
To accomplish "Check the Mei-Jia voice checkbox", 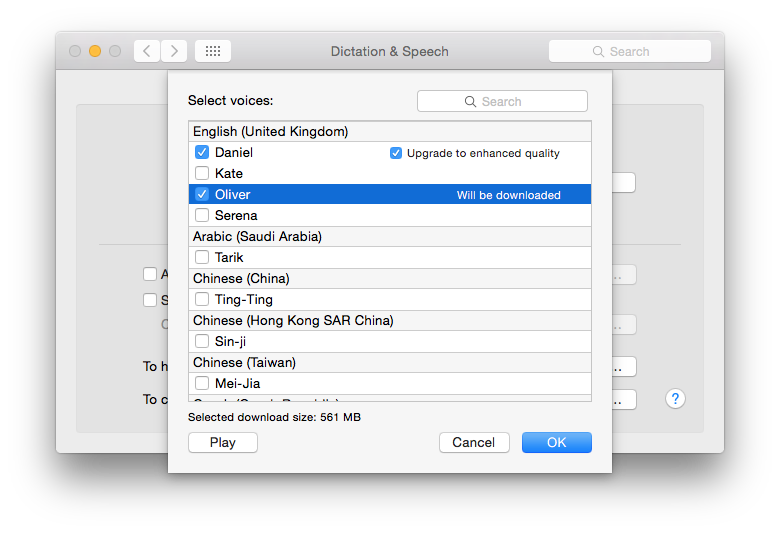I will (x=202, y=383).
